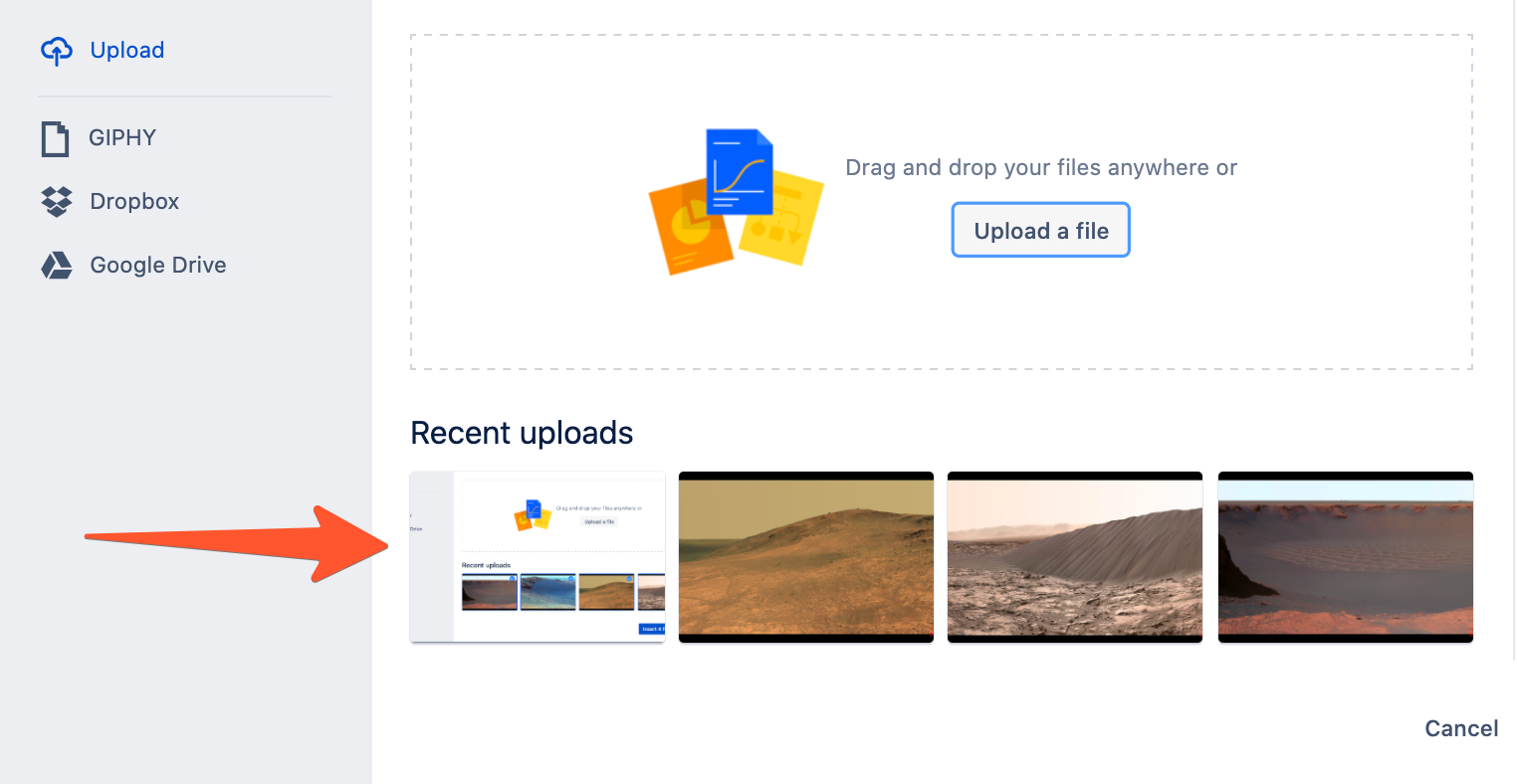Choose the gray sand dune thumbnail
This screenshot has height=784, width=1517.
click(1075, 557)
